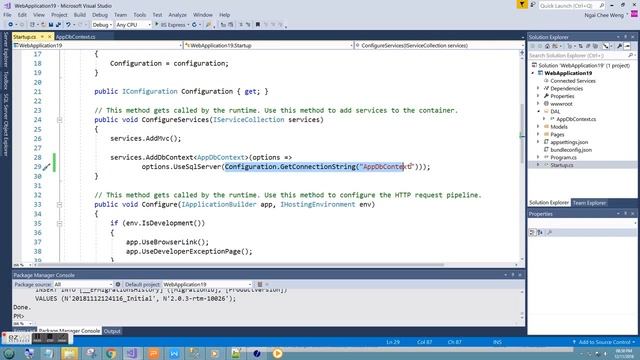The image size is (640, 360).
Task: Click stop command icon in Package Manager Console
Action: (260, 284)
